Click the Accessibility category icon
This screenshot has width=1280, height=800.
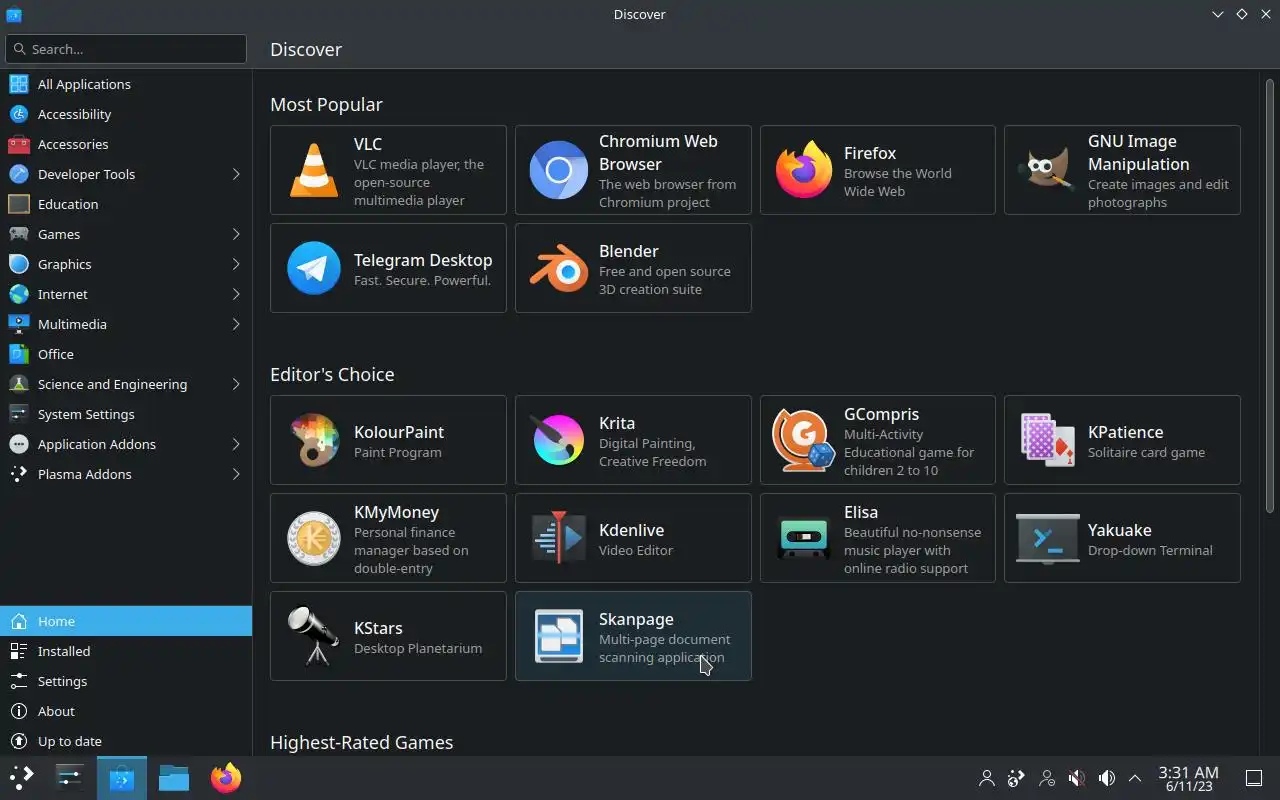coord(18,114)
